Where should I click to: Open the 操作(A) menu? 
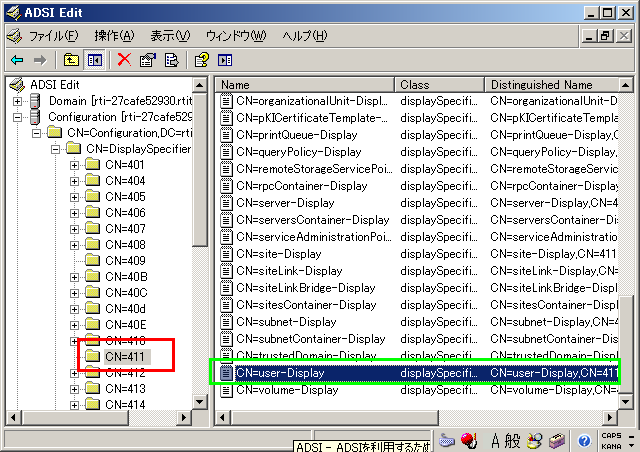(x=114, y=36)
